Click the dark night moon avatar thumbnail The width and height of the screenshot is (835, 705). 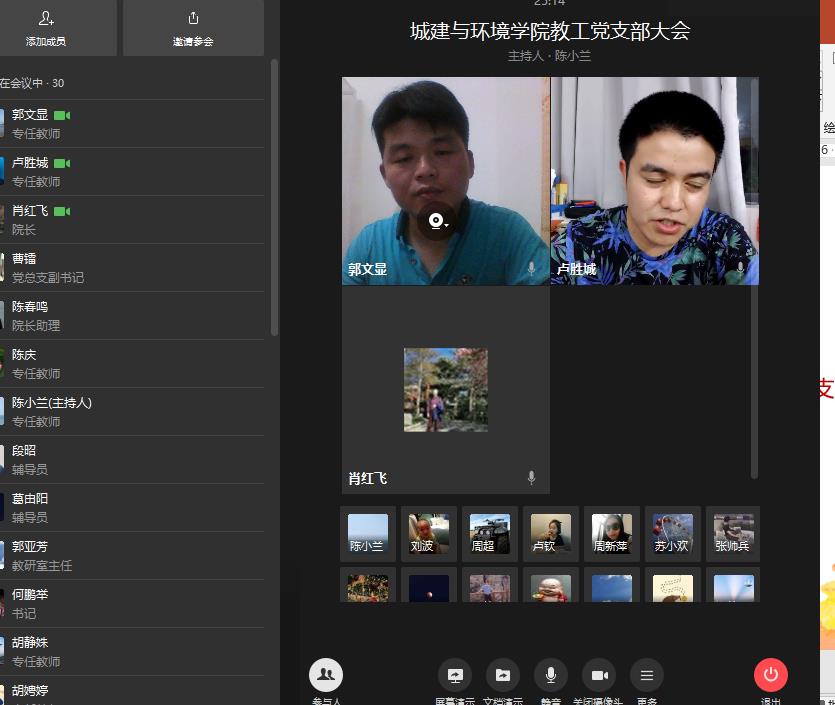pyautogui.click(x=429, y=588)
